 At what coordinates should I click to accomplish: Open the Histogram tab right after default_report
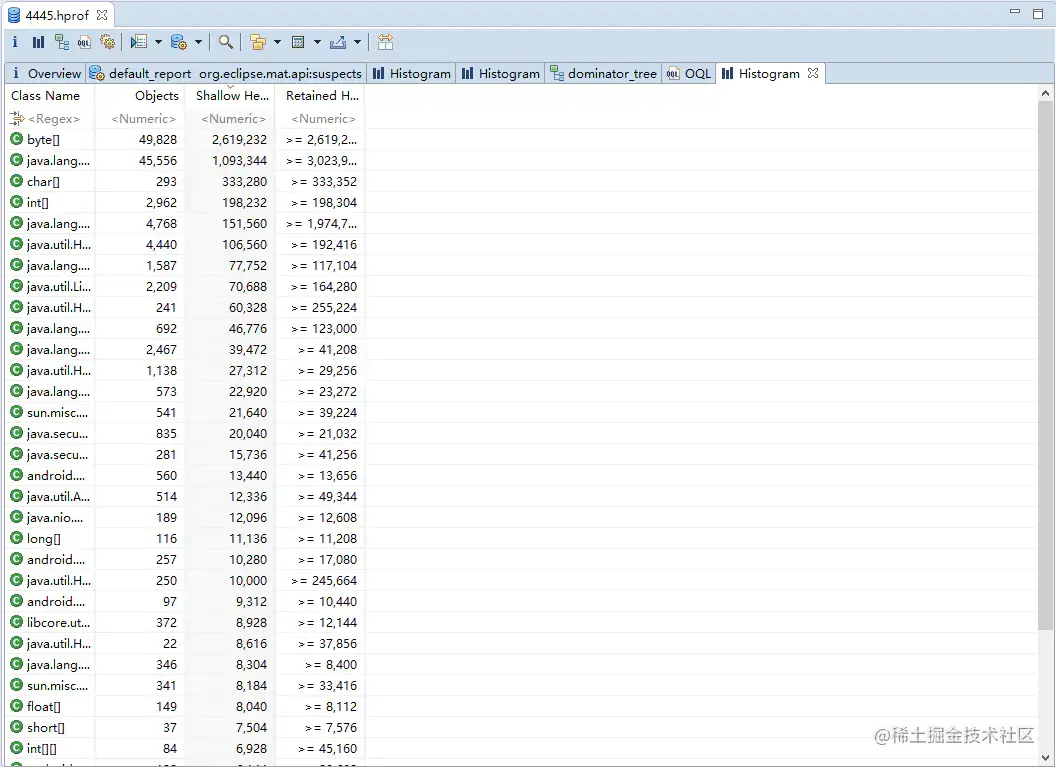[x=411, y=73]
